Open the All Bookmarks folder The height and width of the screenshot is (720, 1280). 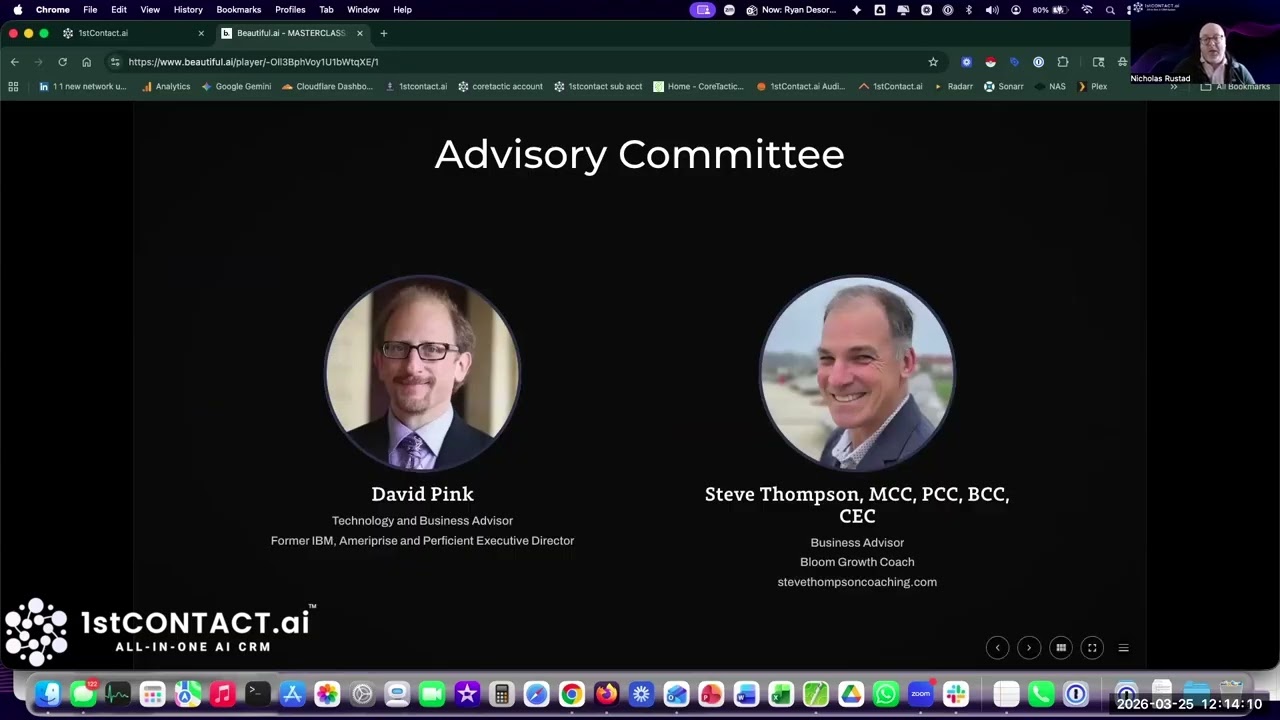point(1235,87)
